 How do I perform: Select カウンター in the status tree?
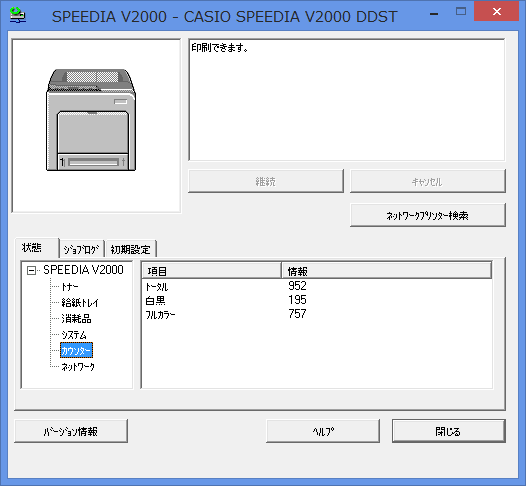(76, 351)
